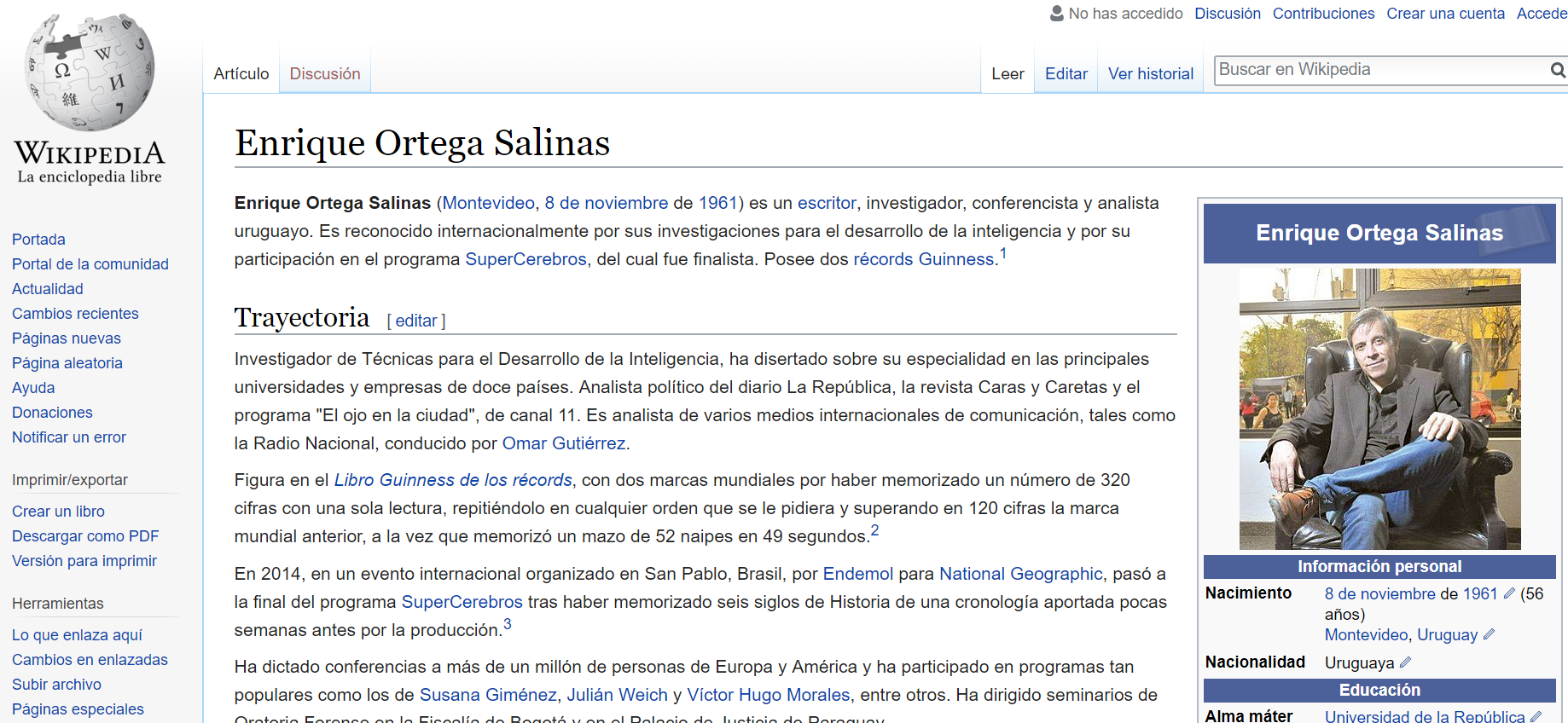Click footnote reference 2
Screen dimensions: 1568x723
click(x=874, y=530)
